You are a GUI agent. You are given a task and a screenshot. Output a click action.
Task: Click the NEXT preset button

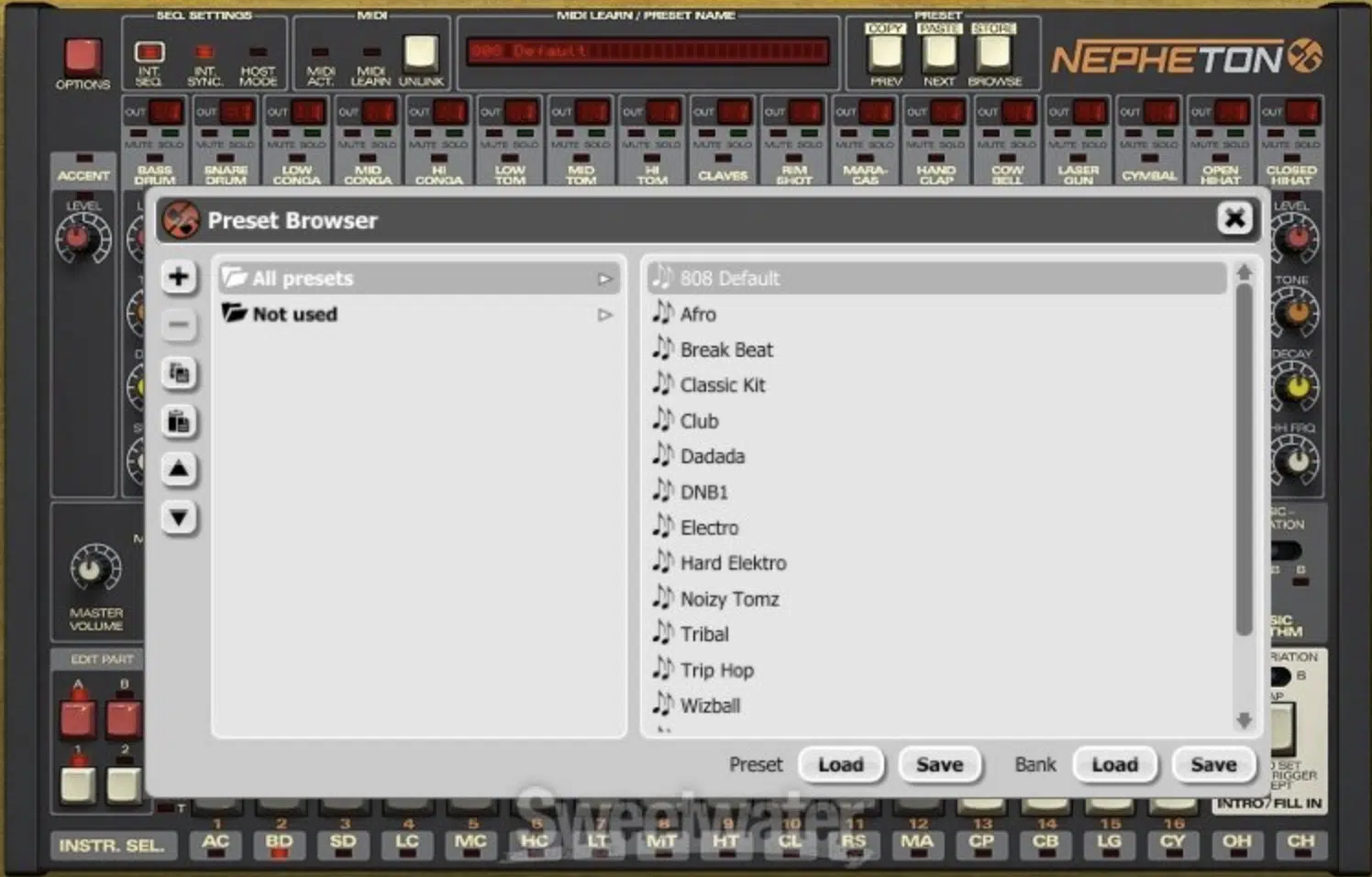[x=939, y=53]
